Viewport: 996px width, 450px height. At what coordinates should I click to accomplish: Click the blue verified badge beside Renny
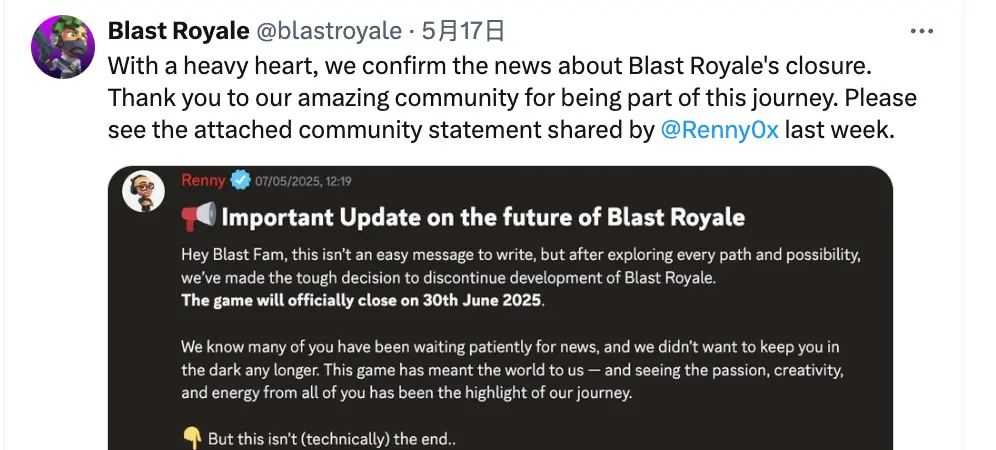[x=240, y=181]
